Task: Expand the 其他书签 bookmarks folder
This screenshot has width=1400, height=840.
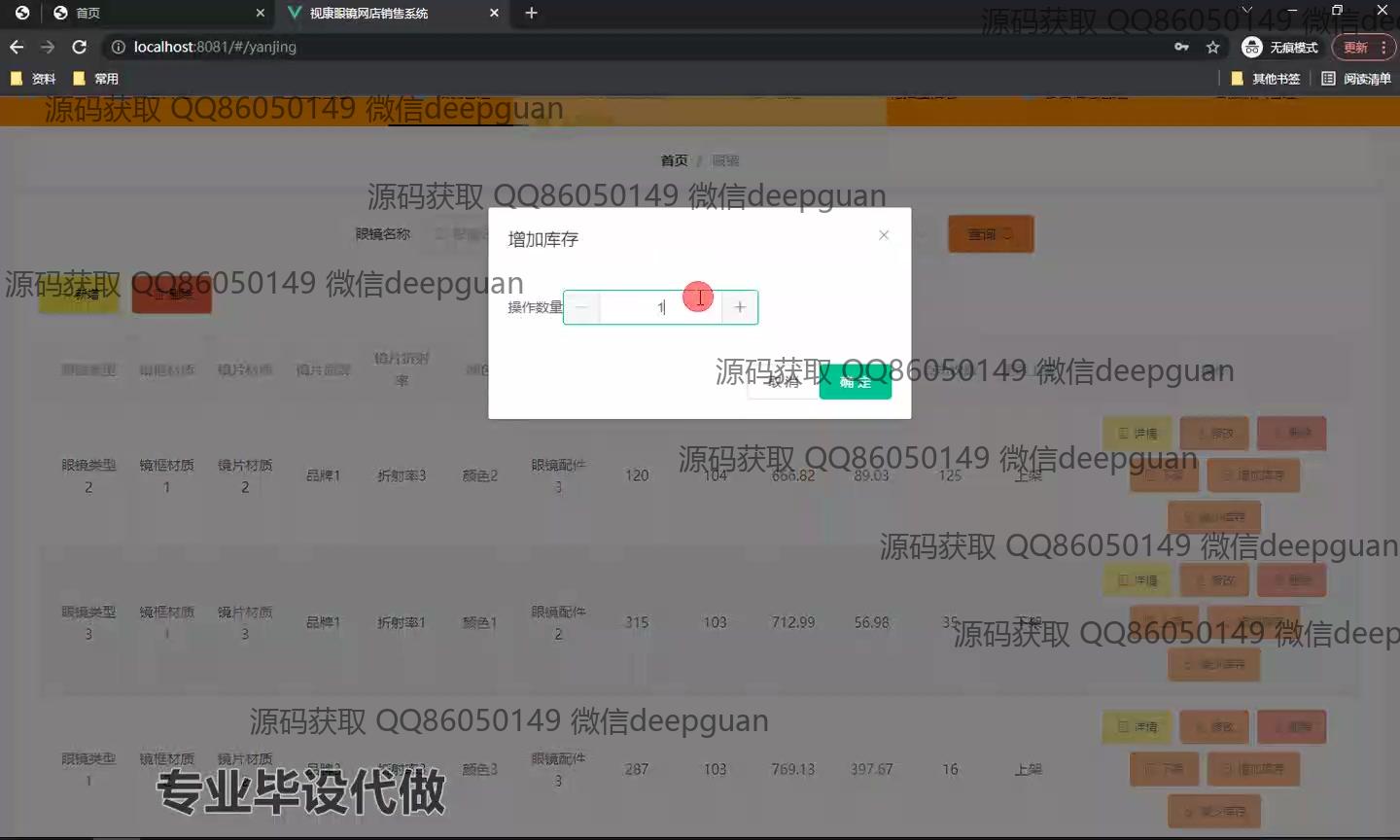Action: [x=1266, y=79]
